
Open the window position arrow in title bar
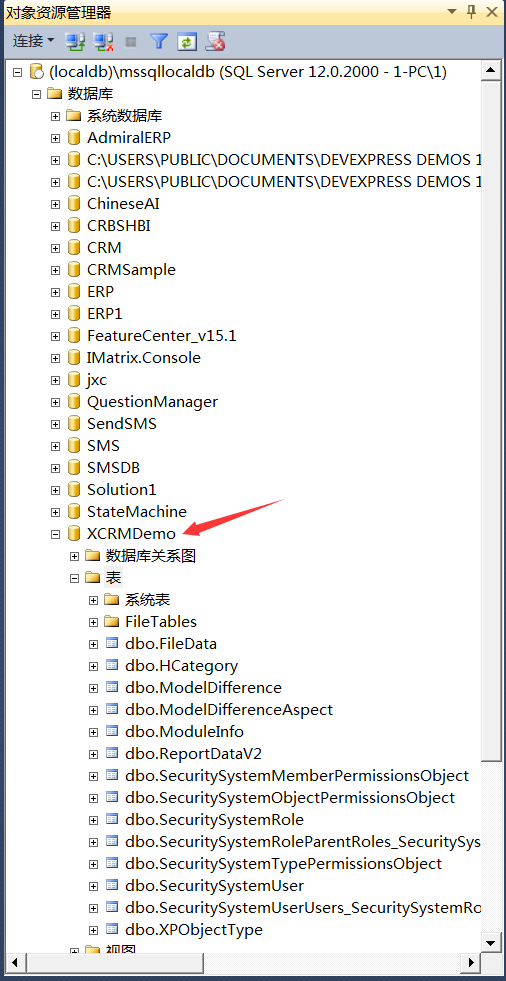click(x=452, y=11)
